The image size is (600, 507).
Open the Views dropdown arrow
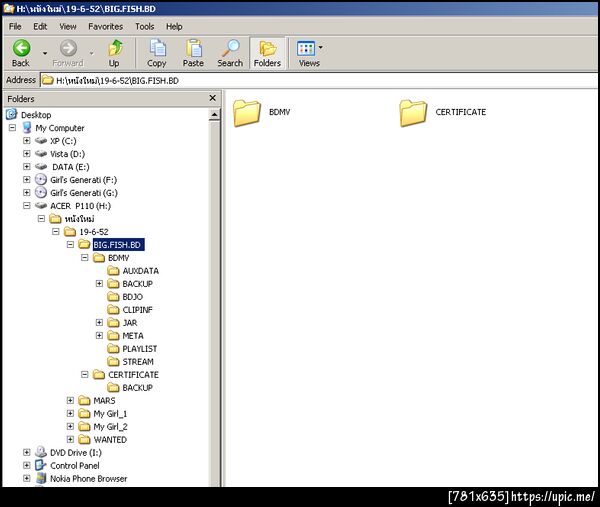point(321,47)
